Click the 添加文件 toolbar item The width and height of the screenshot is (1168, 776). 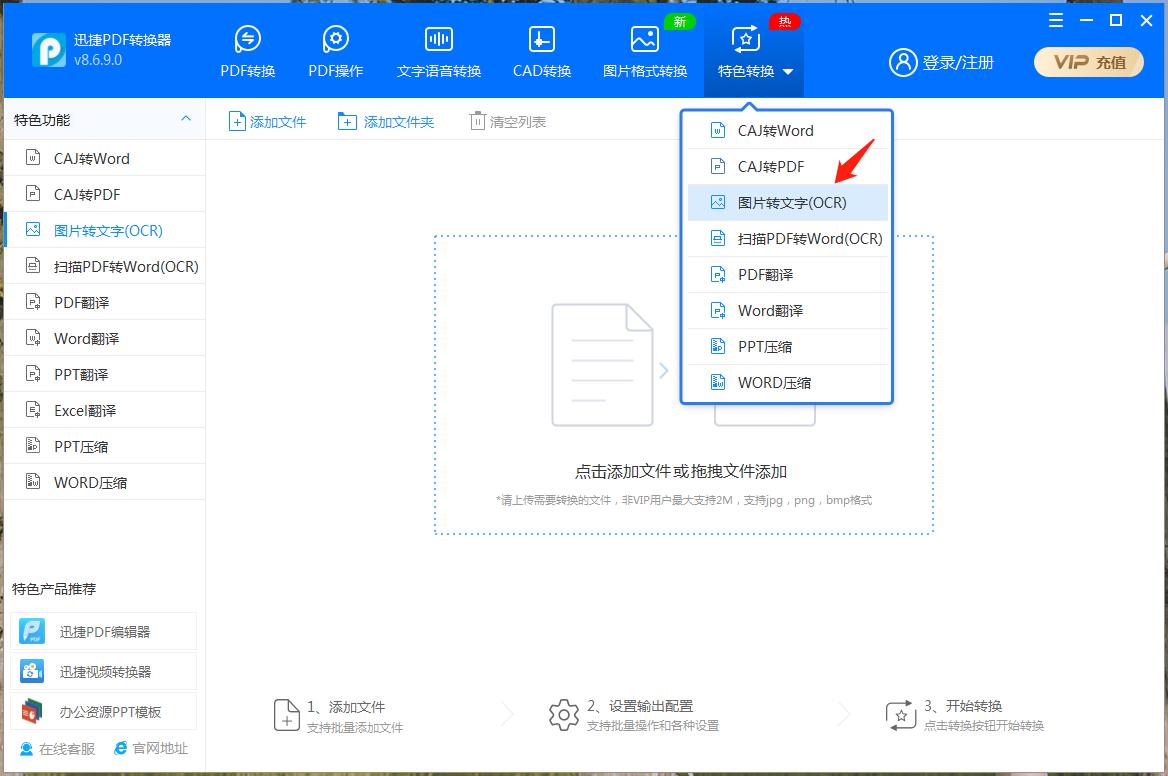coord(267,120)
